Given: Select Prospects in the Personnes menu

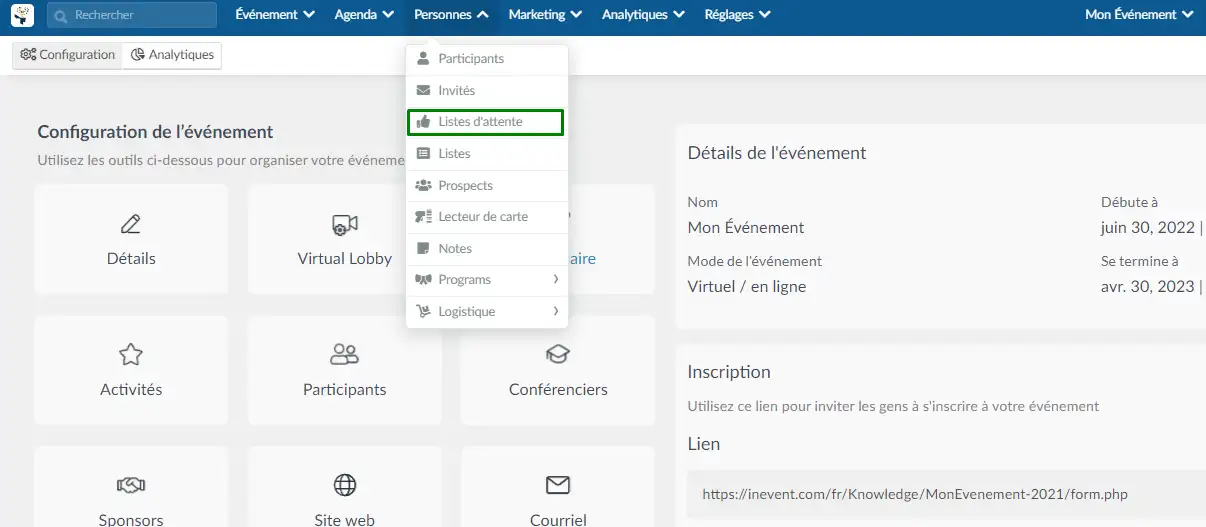Looking at the screenshot, I should (487, 186).
